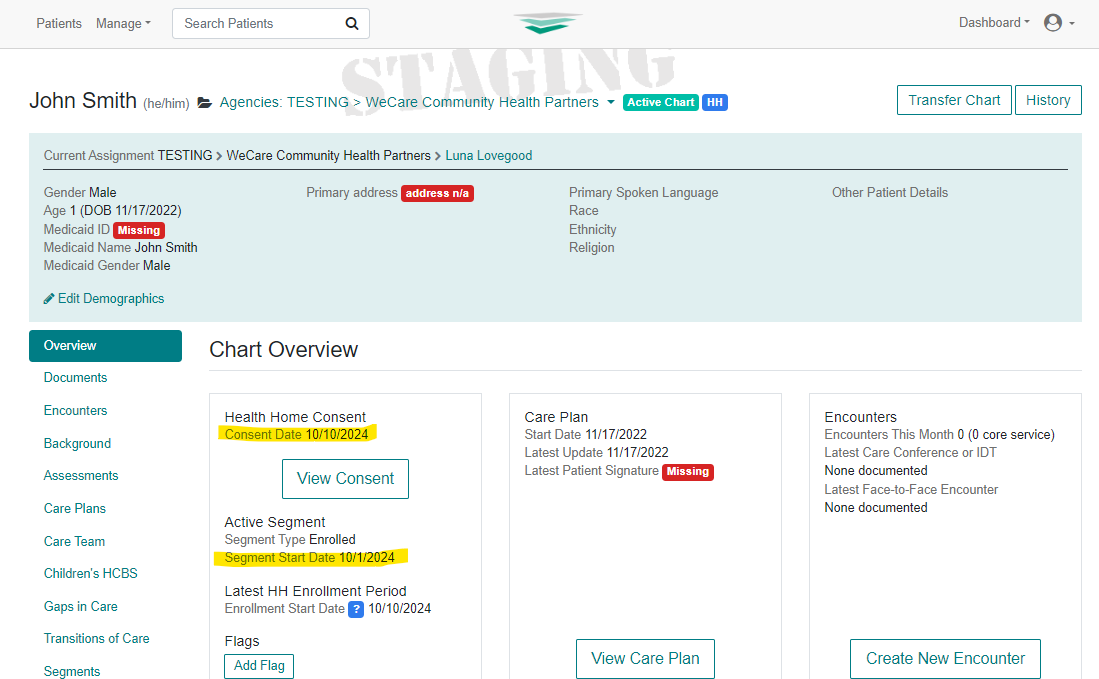
Task: Click the Create New Encounter button
Action: pyautogui.click(x=945, y=659)
